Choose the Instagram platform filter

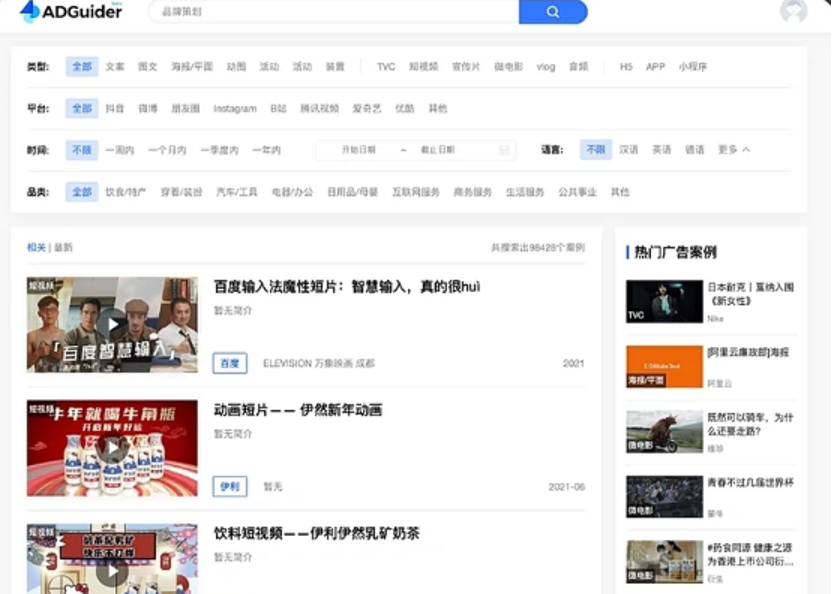(235, 108)
